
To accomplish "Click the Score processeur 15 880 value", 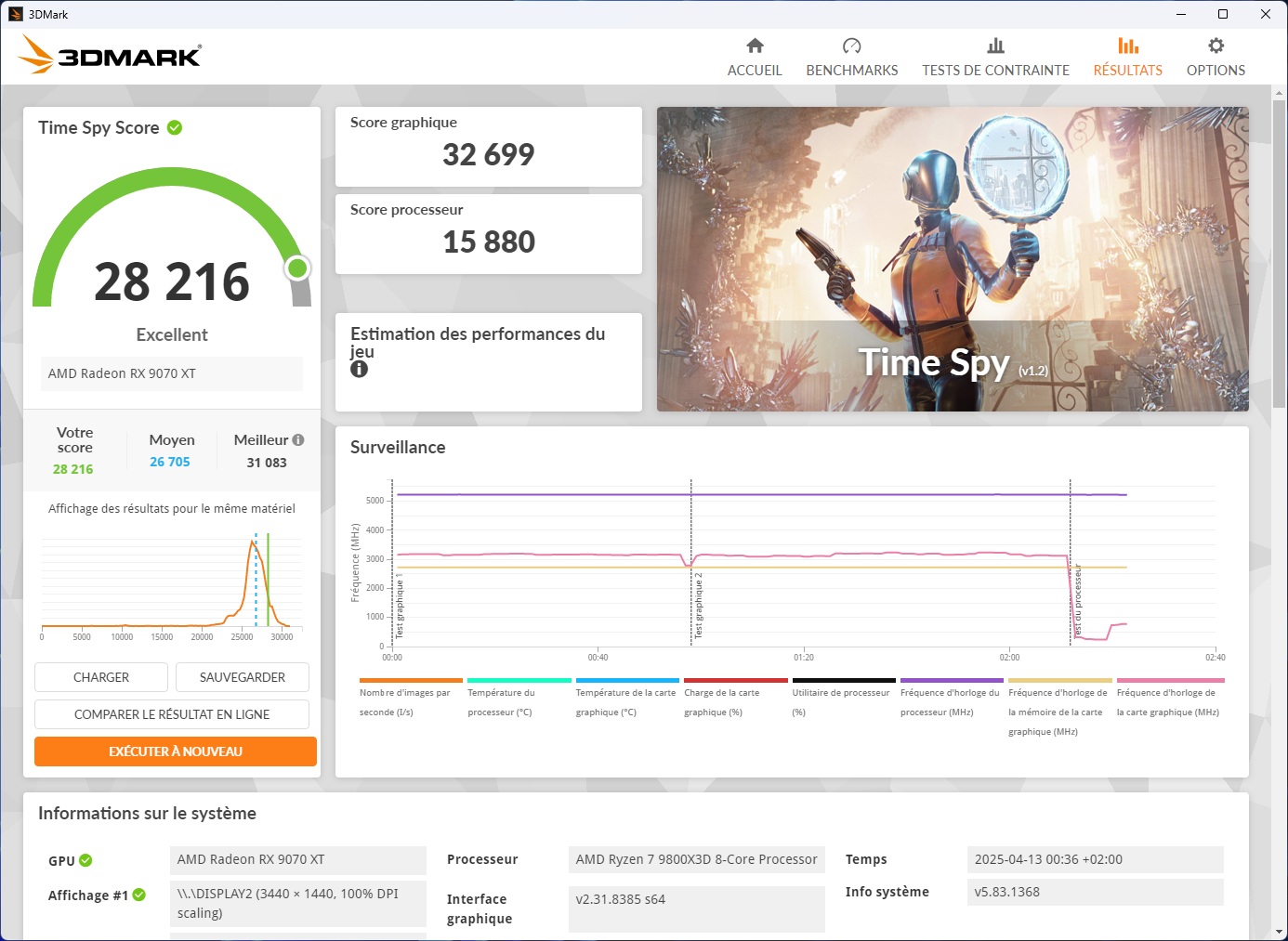I will coord(489,242).
